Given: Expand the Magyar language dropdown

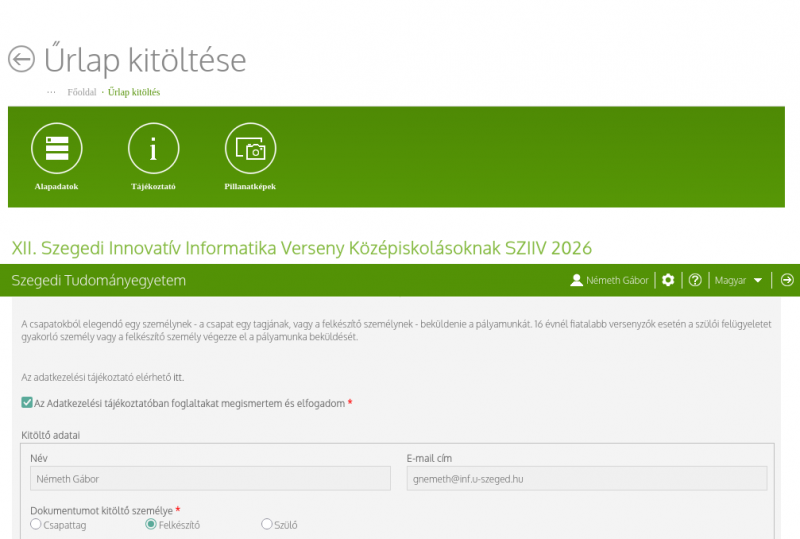Looking at the screenshot, I should click(x=739, y=280).
